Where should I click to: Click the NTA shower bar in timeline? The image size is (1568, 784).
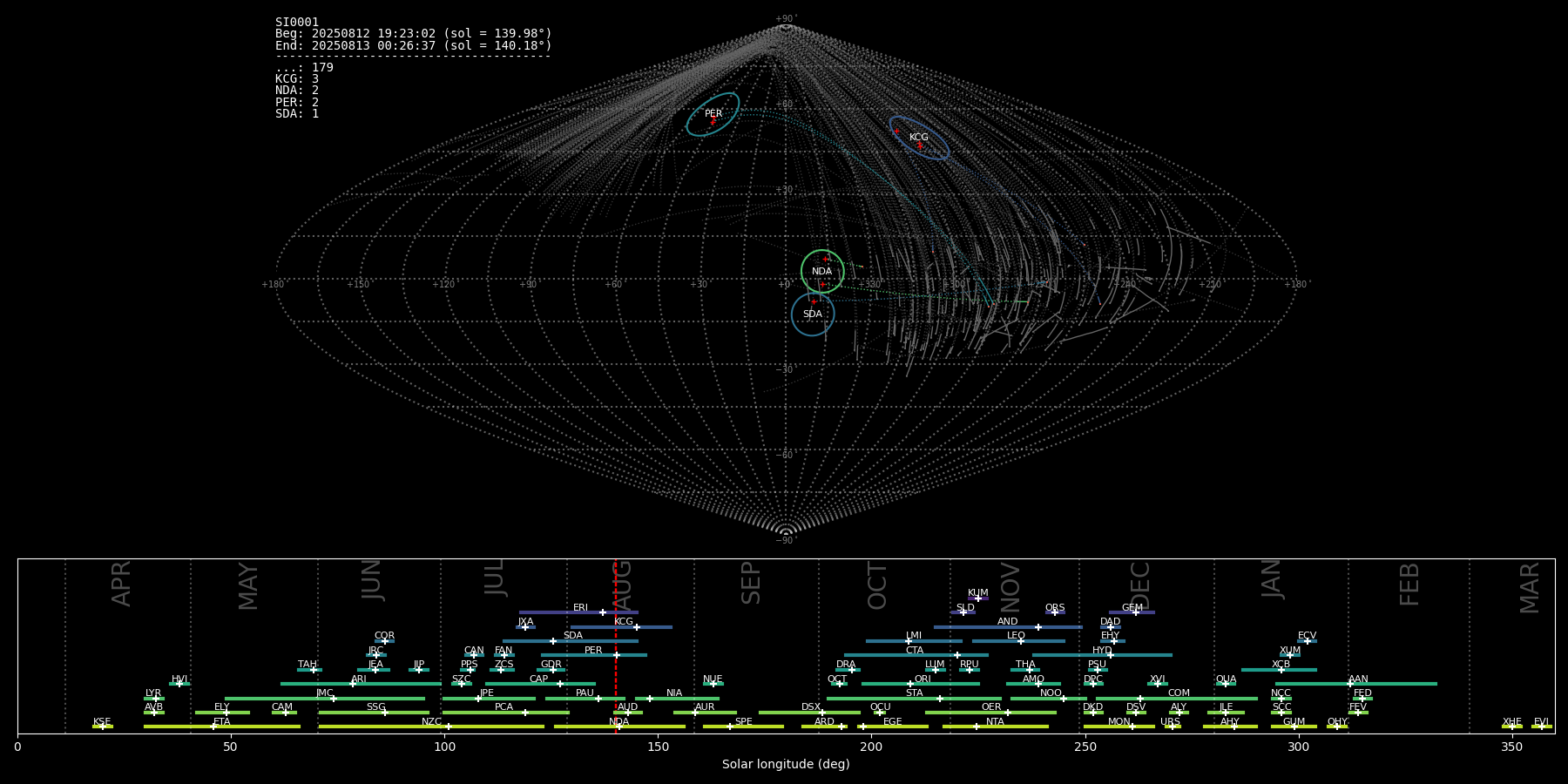coord(995,727)
